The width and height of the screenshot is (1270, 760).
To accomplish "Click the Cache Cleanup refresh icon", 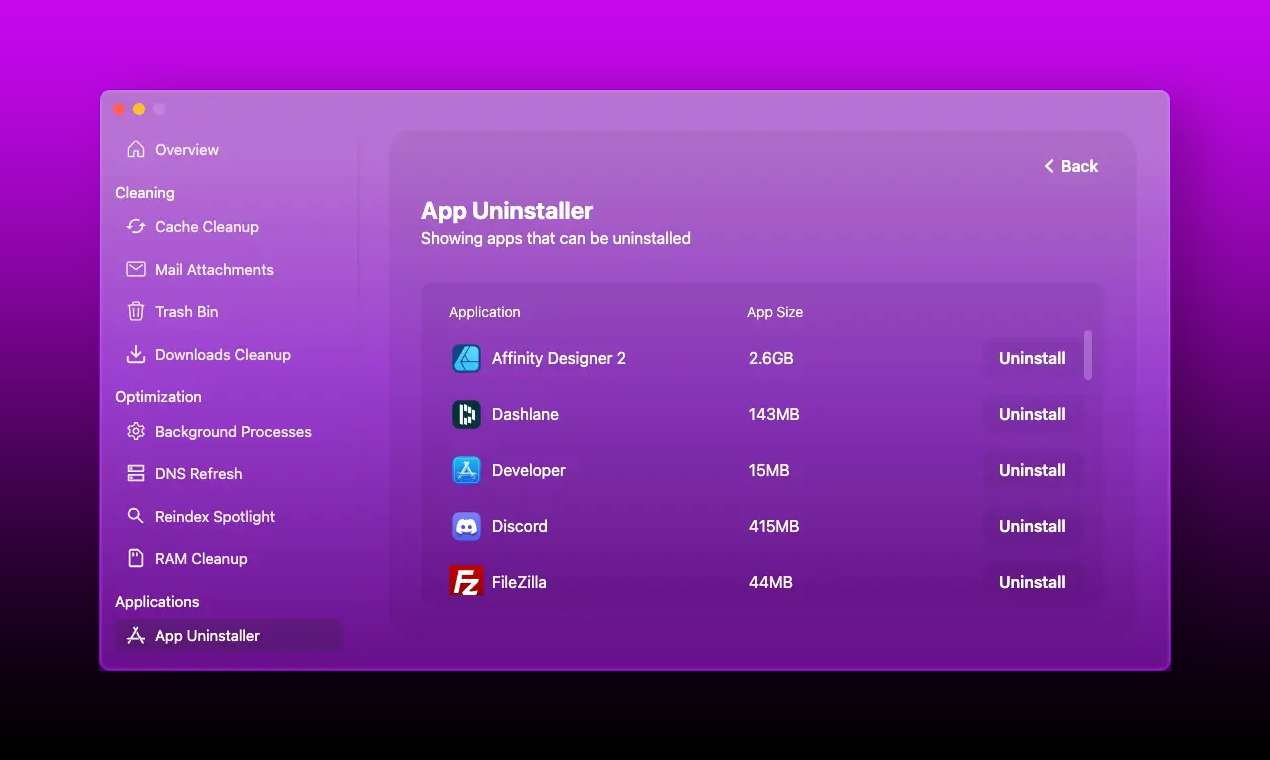I will point(136,227).
